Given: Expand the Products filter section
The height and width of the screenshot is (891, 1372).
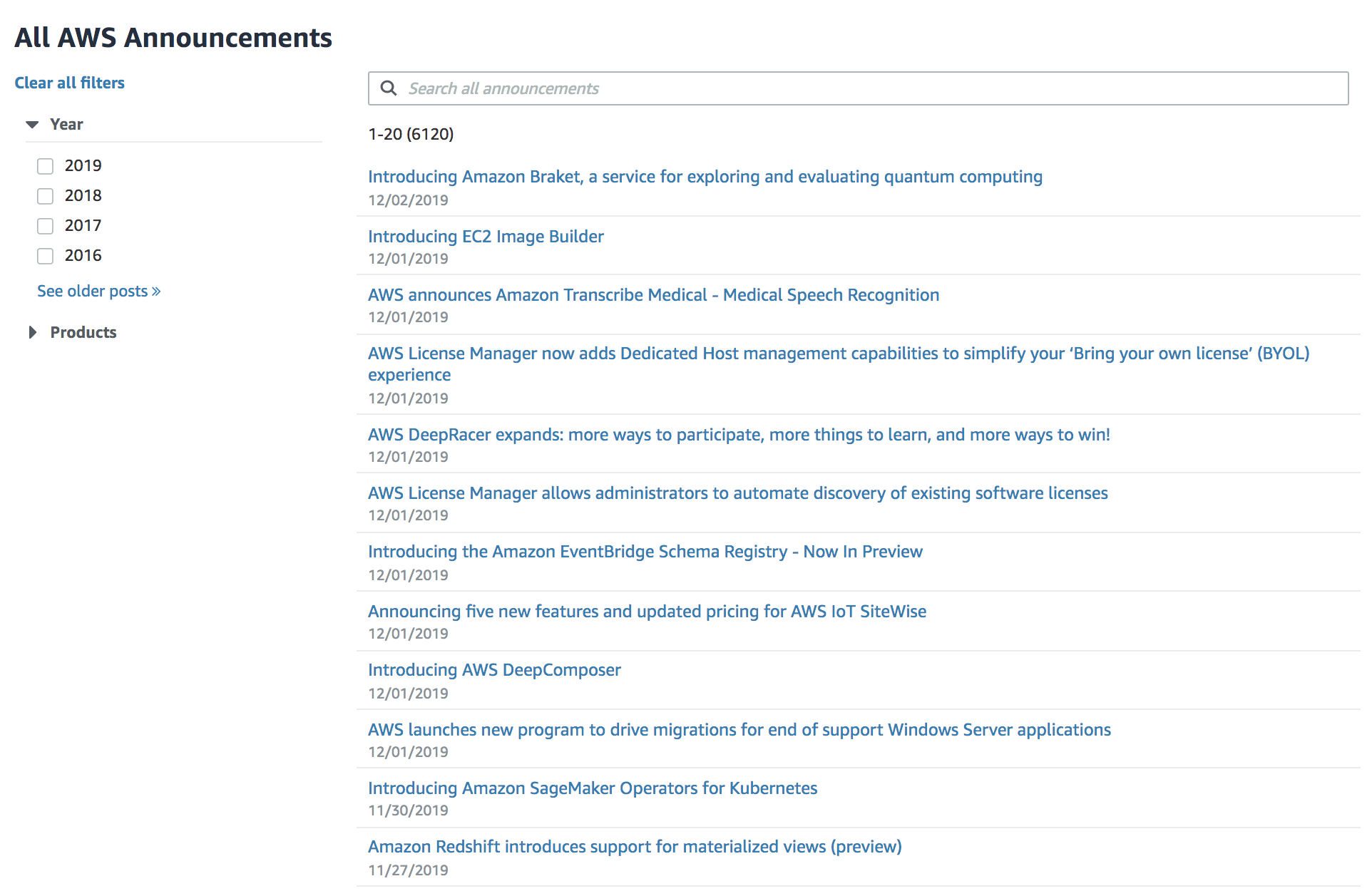Looking at the screenshot, I should (x=32, y=333).
